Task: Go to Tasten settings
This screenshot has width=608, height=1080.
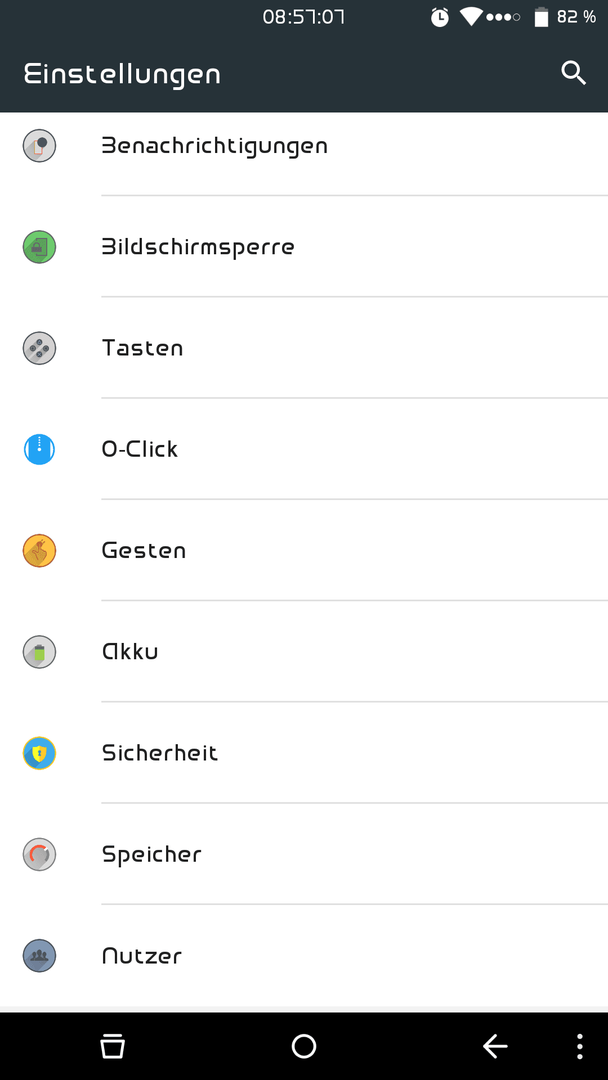Action: point(304,348)
